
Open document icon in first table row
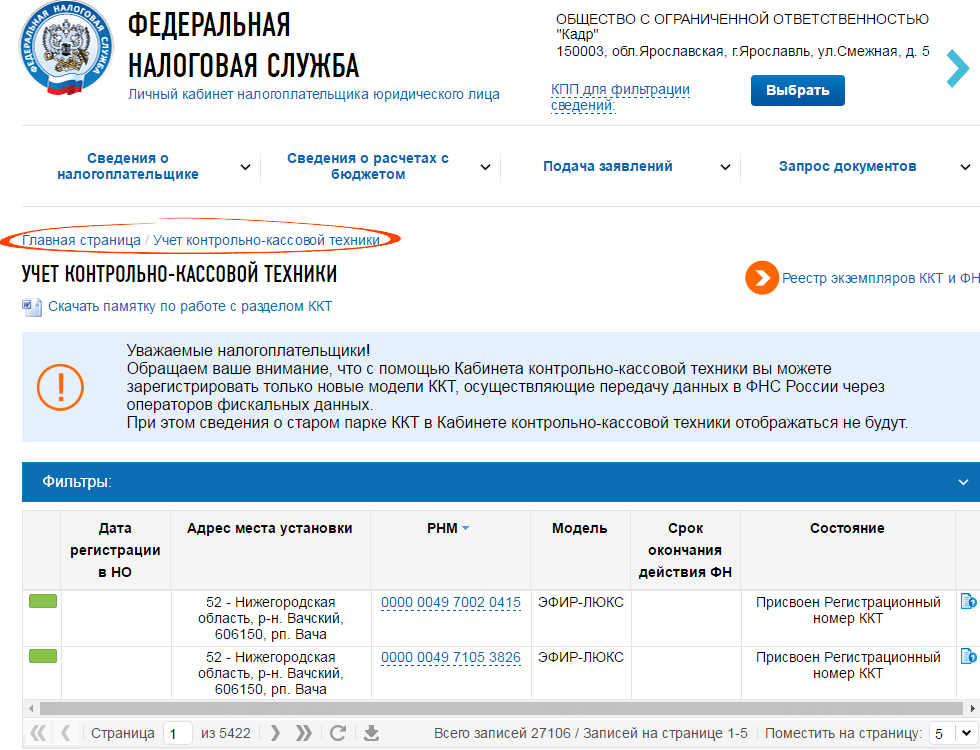point(968,601)
